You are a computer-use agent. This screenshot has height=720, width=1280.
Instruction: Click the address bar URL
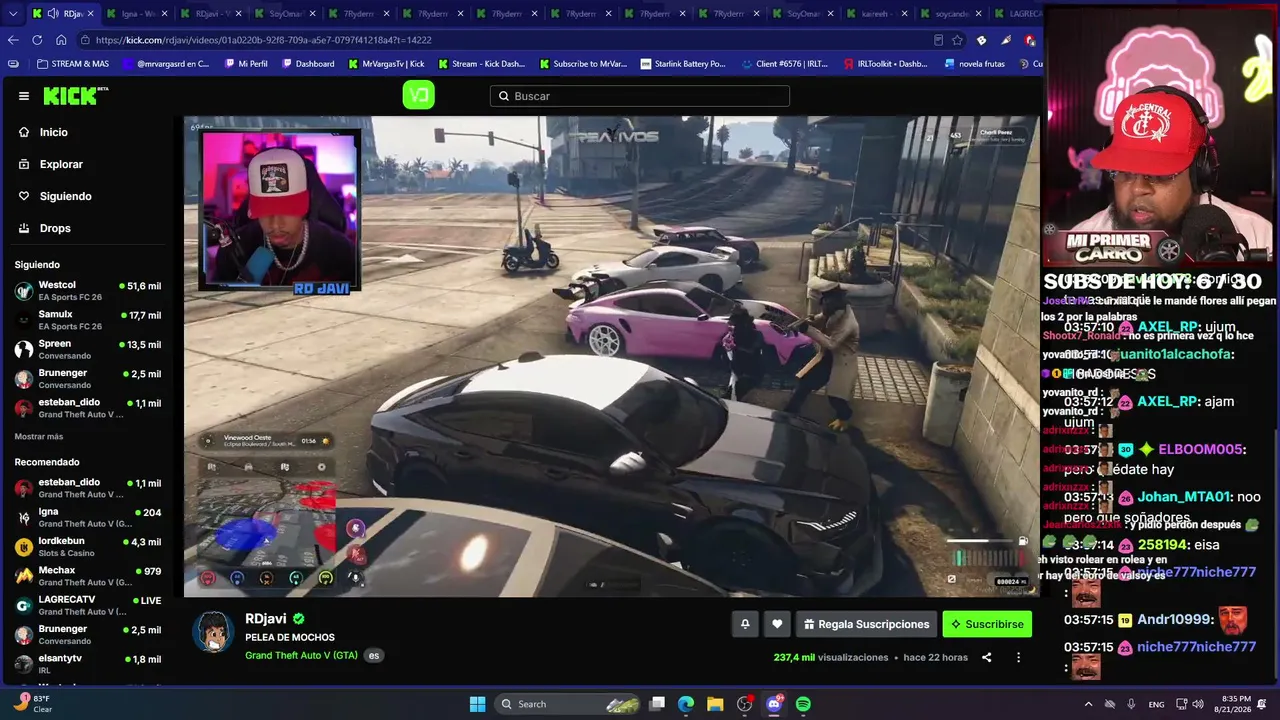(264, 40)
